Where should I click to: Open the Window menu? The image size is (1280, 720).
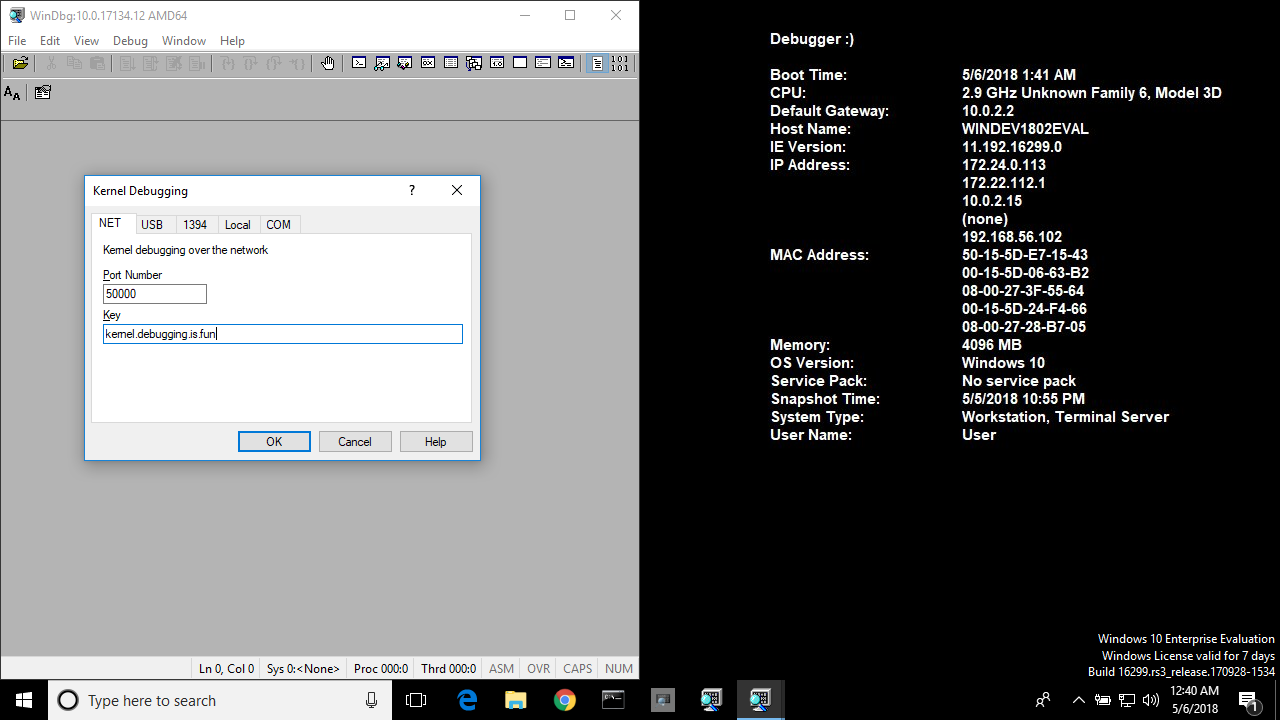(x=184, y=41)
